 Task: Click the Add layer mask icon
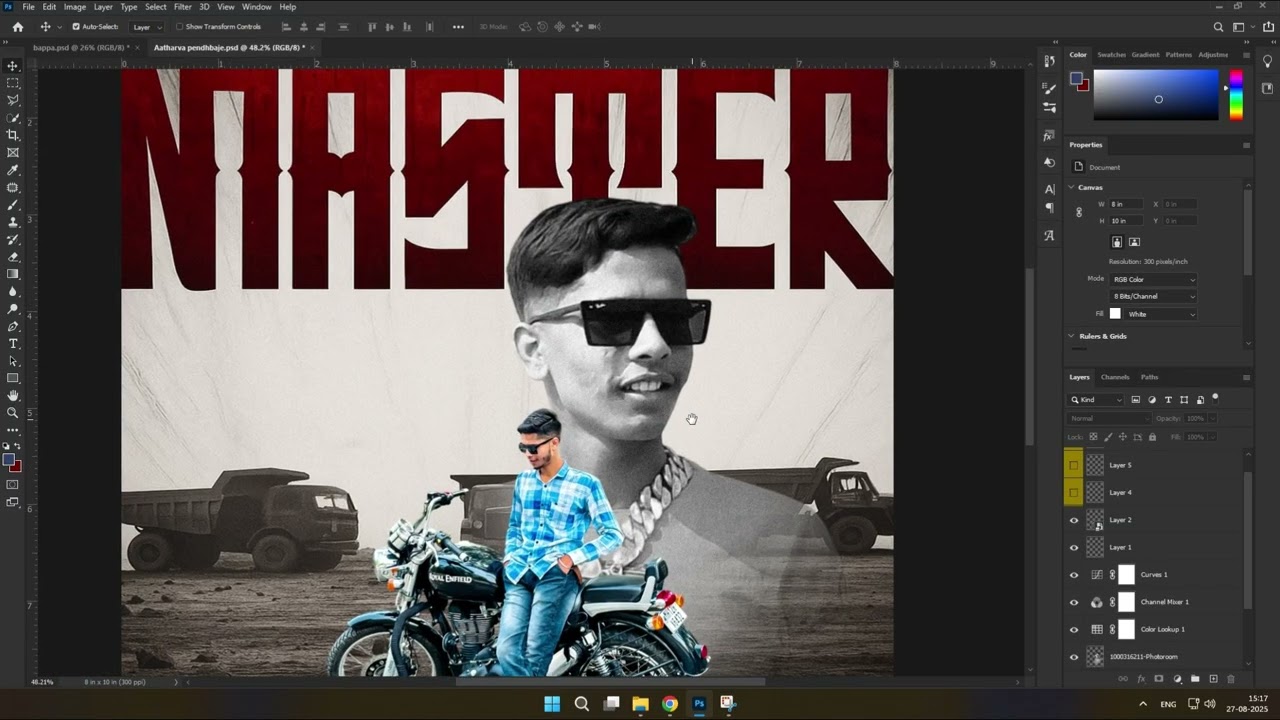click(x=1159, y=679)
